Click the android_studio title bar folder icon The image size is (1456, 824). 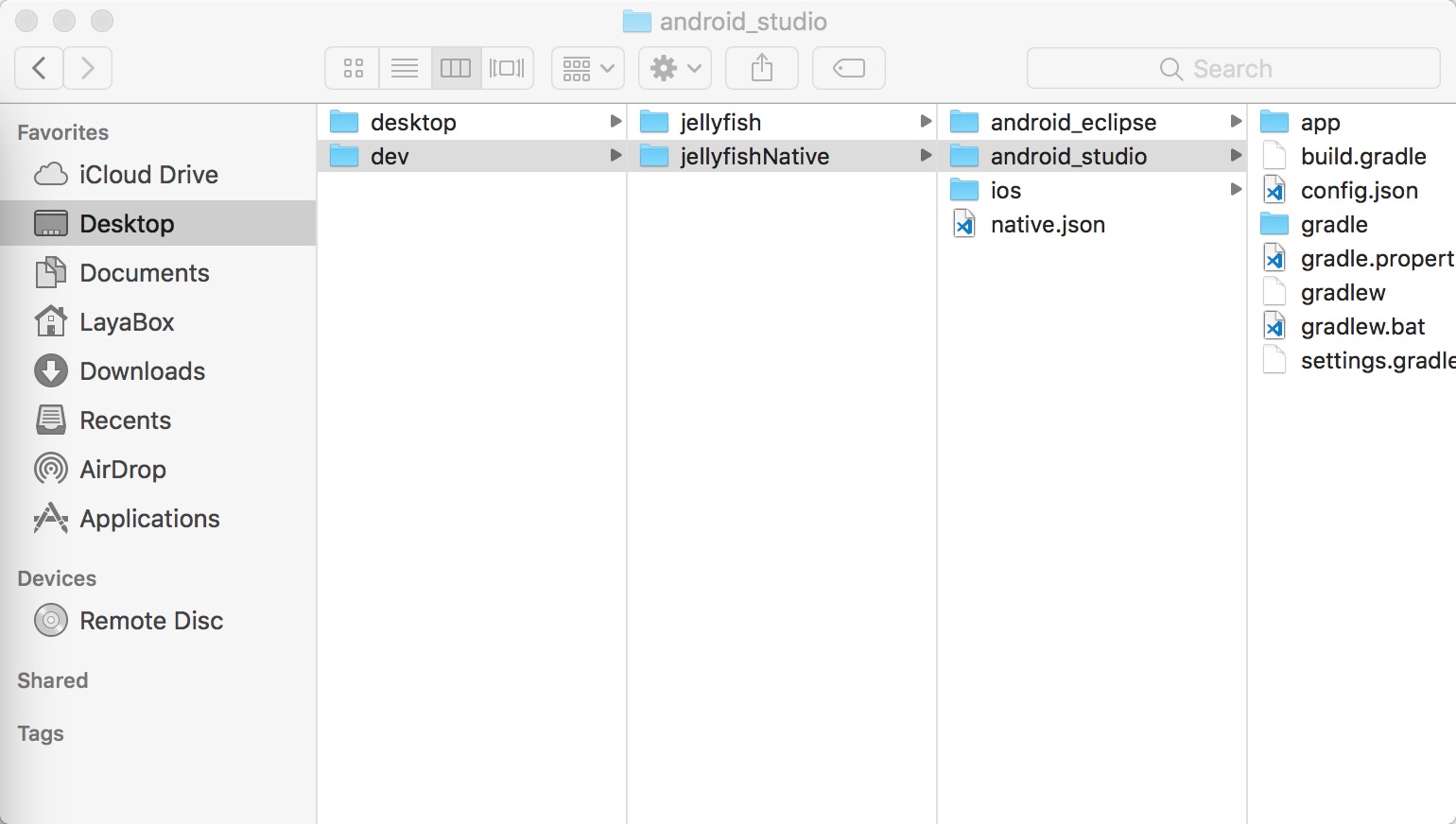pos(637,21)
